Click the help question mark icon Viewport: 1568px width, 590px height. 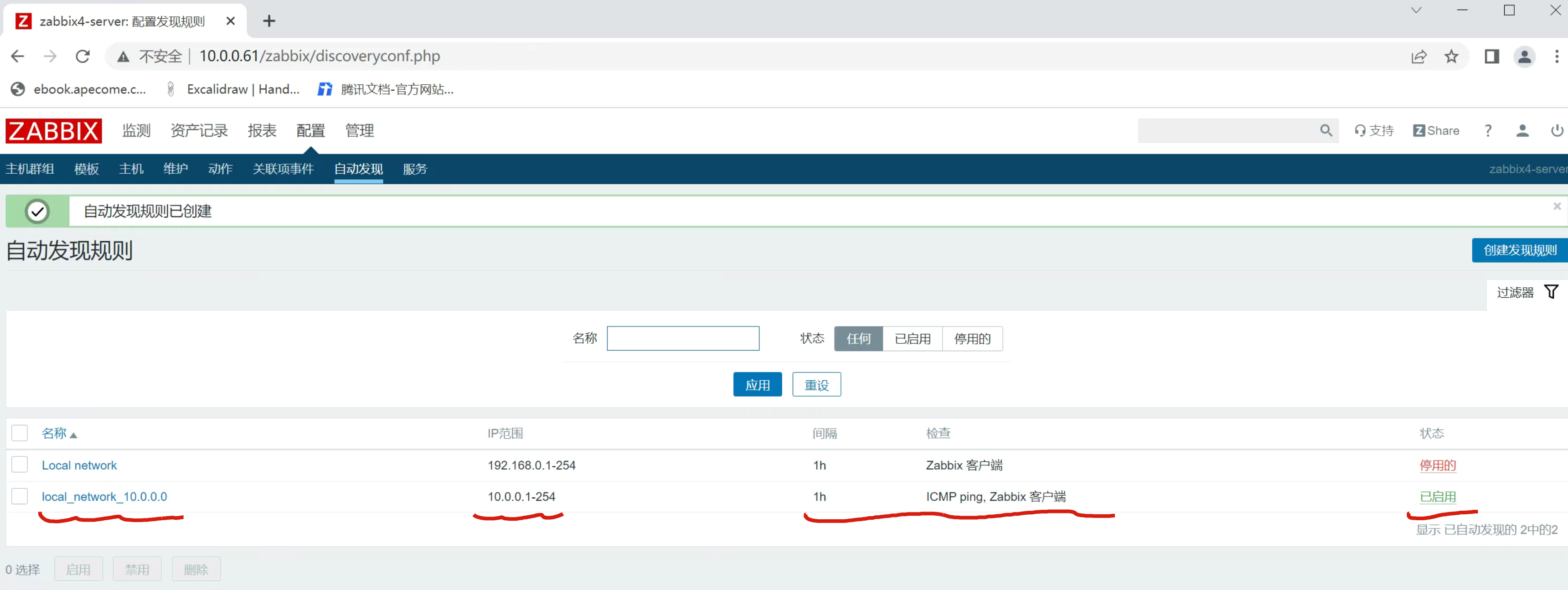click(1488, 131)
